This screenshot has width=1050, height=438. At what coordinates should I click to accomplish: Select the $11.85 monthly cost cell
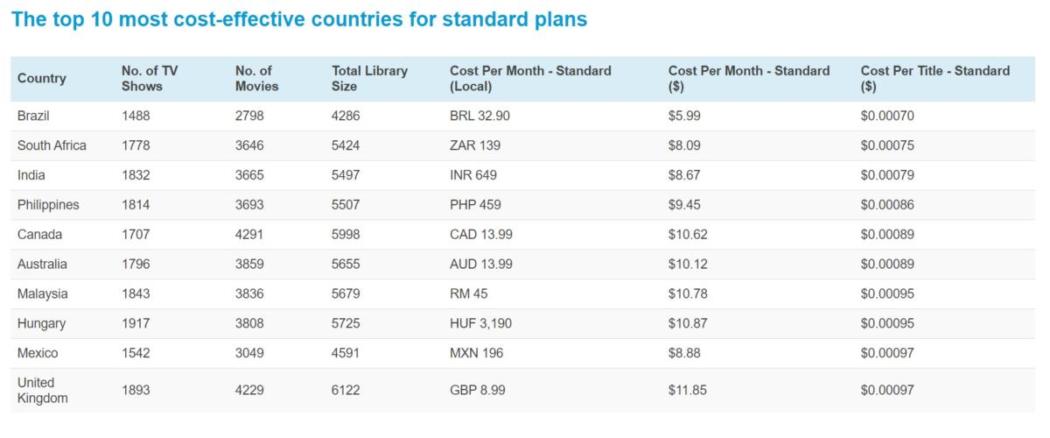click(x=687, y=390)
